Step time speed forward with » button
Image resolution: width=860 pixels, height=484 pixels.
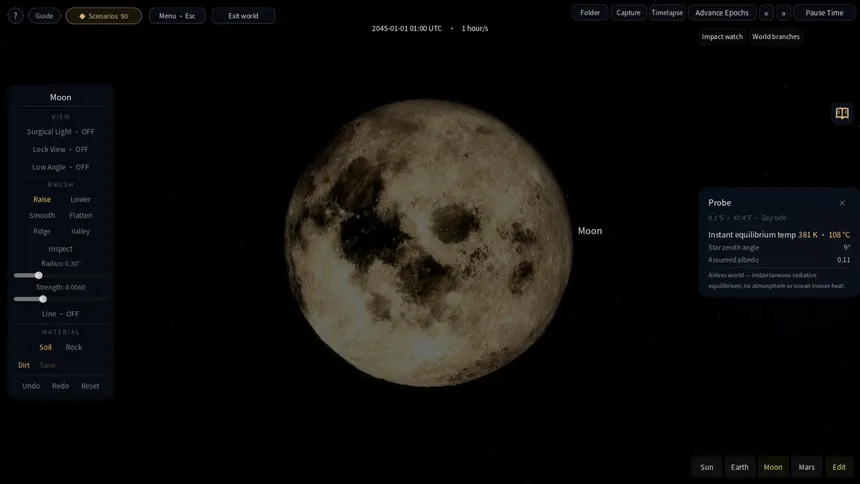pyautogui.click(x=783, y=13)
